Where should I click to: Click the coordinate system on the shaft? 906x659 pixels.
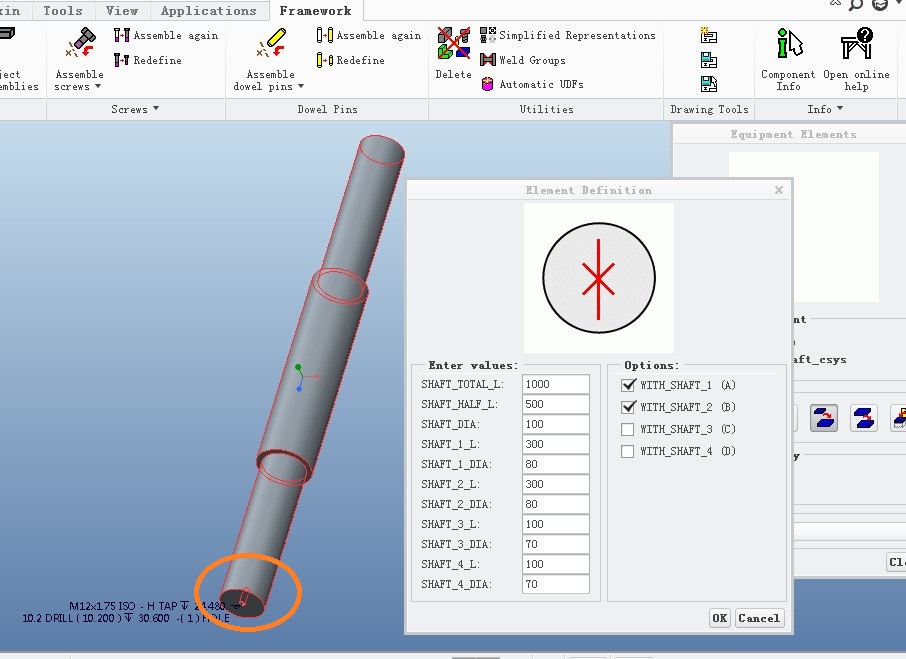point(305,378)
